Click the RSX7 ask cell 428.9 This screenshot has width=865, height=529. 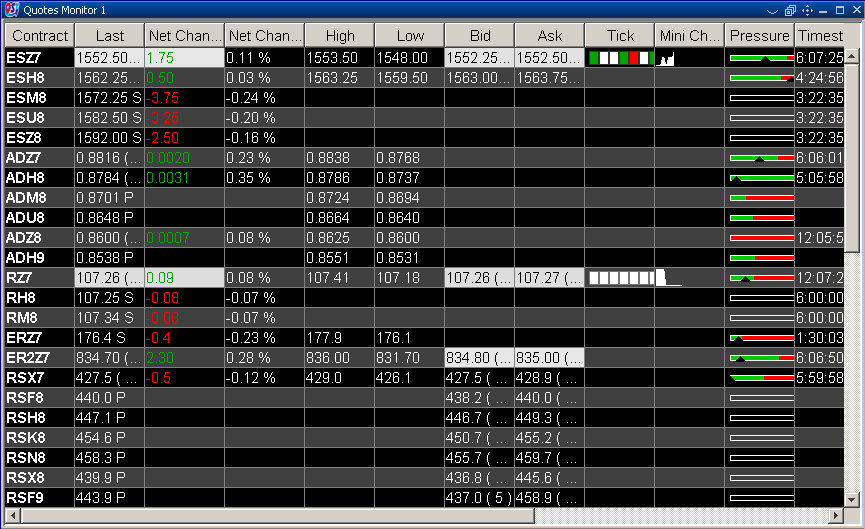click(x=550, y=378)
